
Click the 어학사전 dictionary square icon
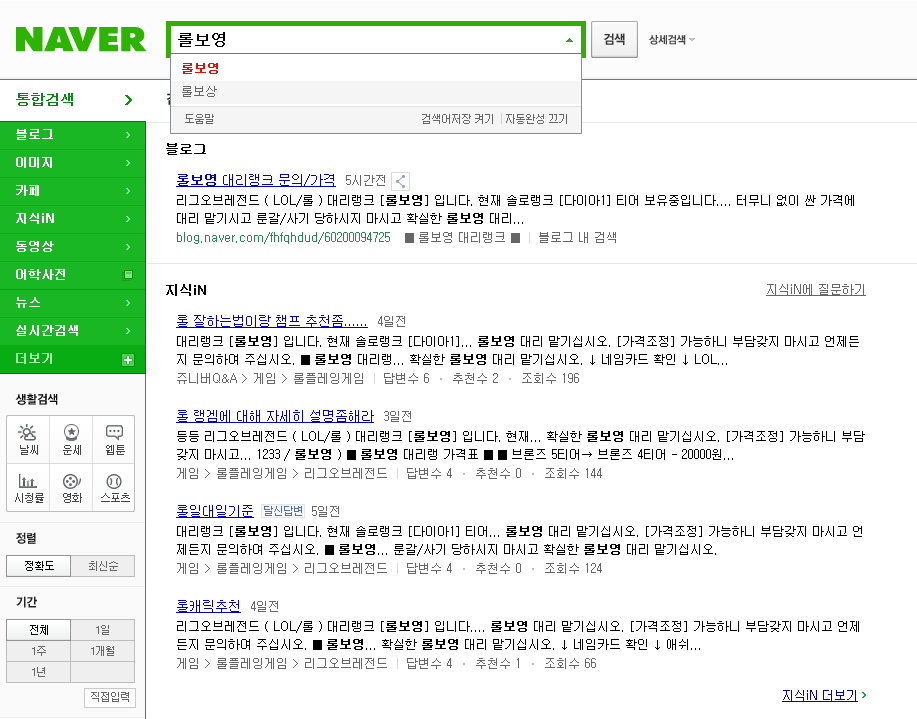pyautogui.click(x=128, y=274)
